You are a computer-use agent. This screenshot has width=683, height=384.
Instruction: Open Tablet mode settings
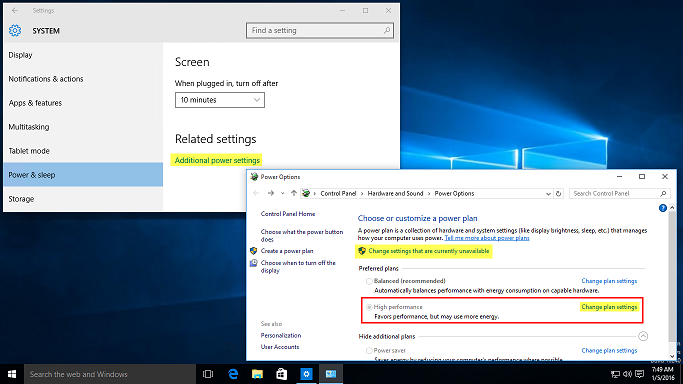click(83, 151)
